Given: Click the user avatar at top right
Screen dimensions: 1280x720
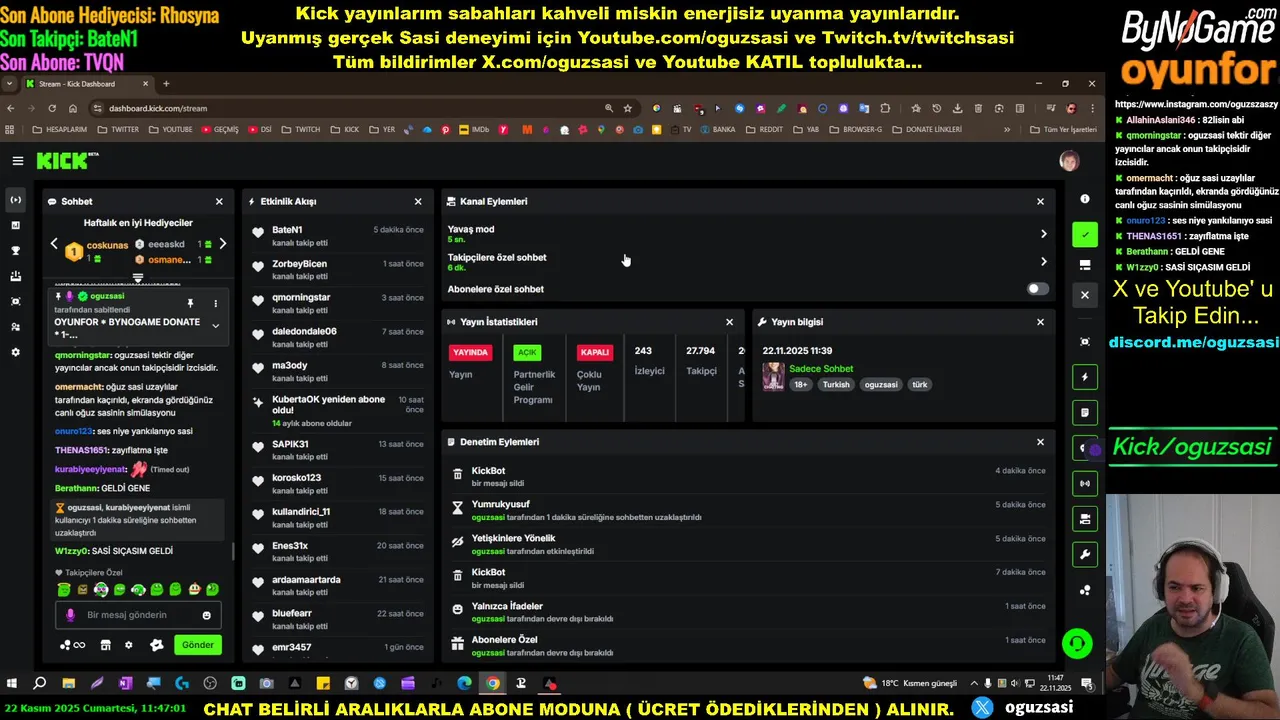Looking at the screenshot, I should [x=1069, y=161].
